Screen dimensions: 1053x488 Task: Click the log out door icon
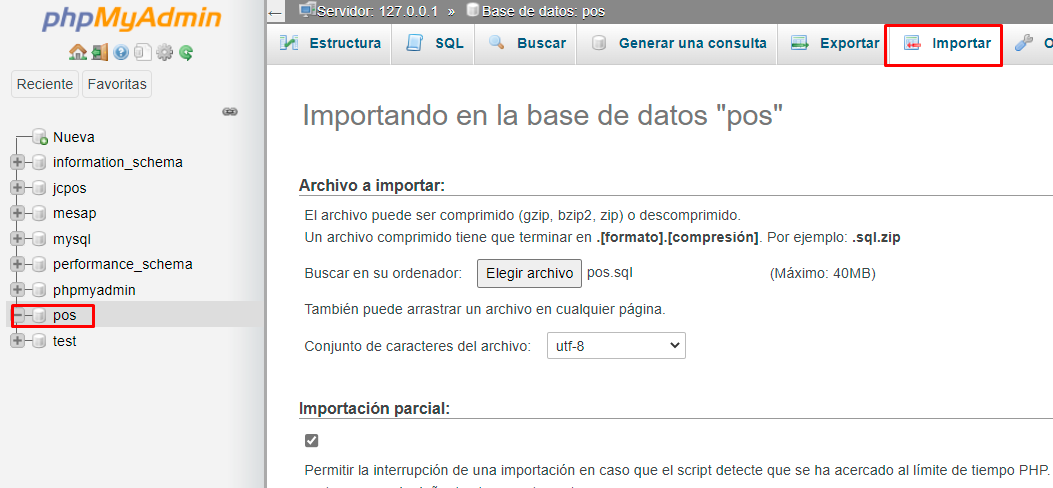point(99,53)
